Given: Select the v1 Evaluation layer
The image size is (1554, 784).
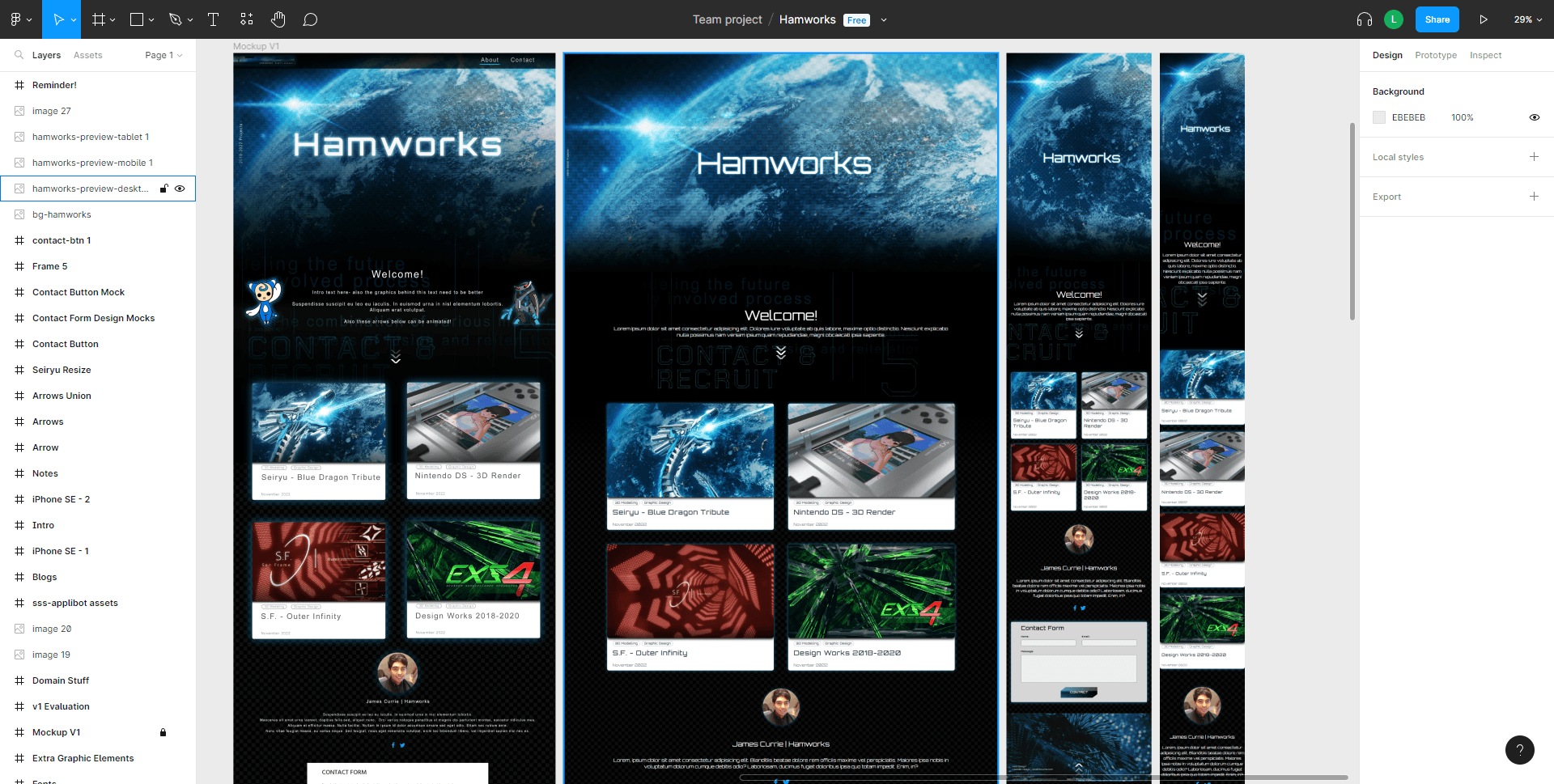Looking at the screenshot, I should 98,706.
